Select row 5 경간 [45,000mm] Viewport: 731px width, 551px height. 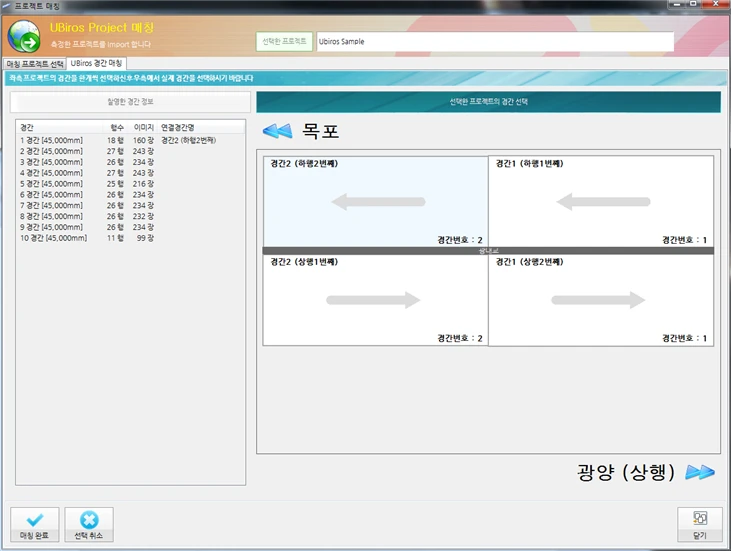[x=130, y=184]
